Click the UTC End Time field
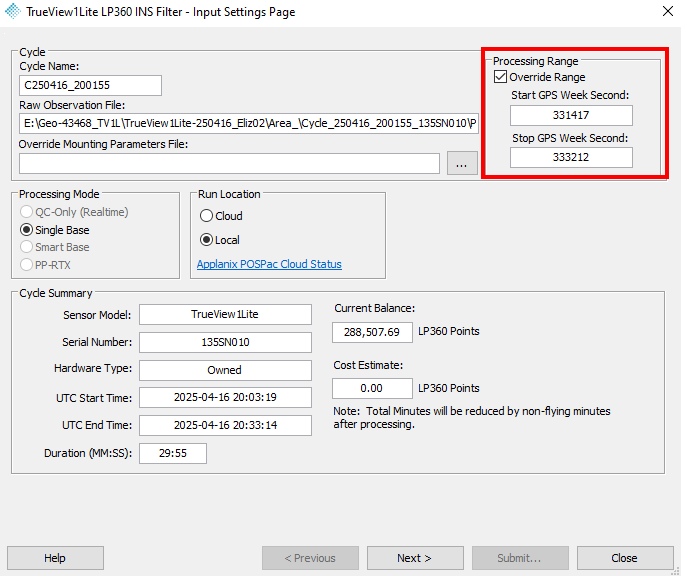The image size is (681, 577). click(225, 425)
